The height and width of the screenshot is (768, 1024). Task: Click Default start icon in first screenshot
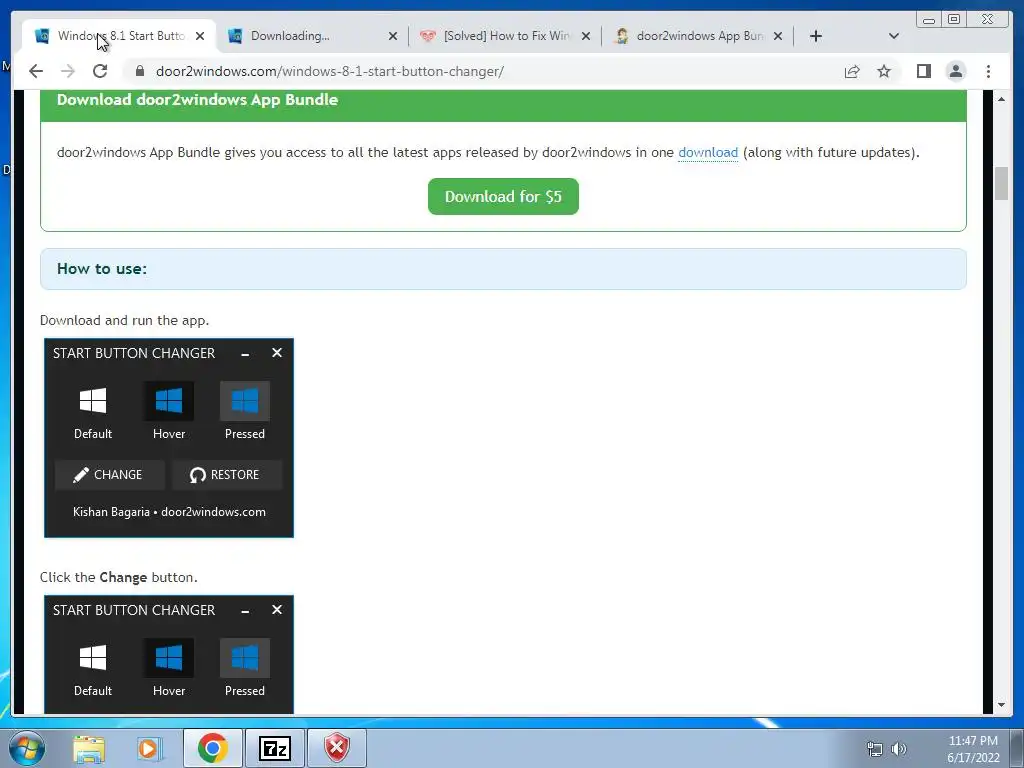pyautogui.click(x=93, y=400)
